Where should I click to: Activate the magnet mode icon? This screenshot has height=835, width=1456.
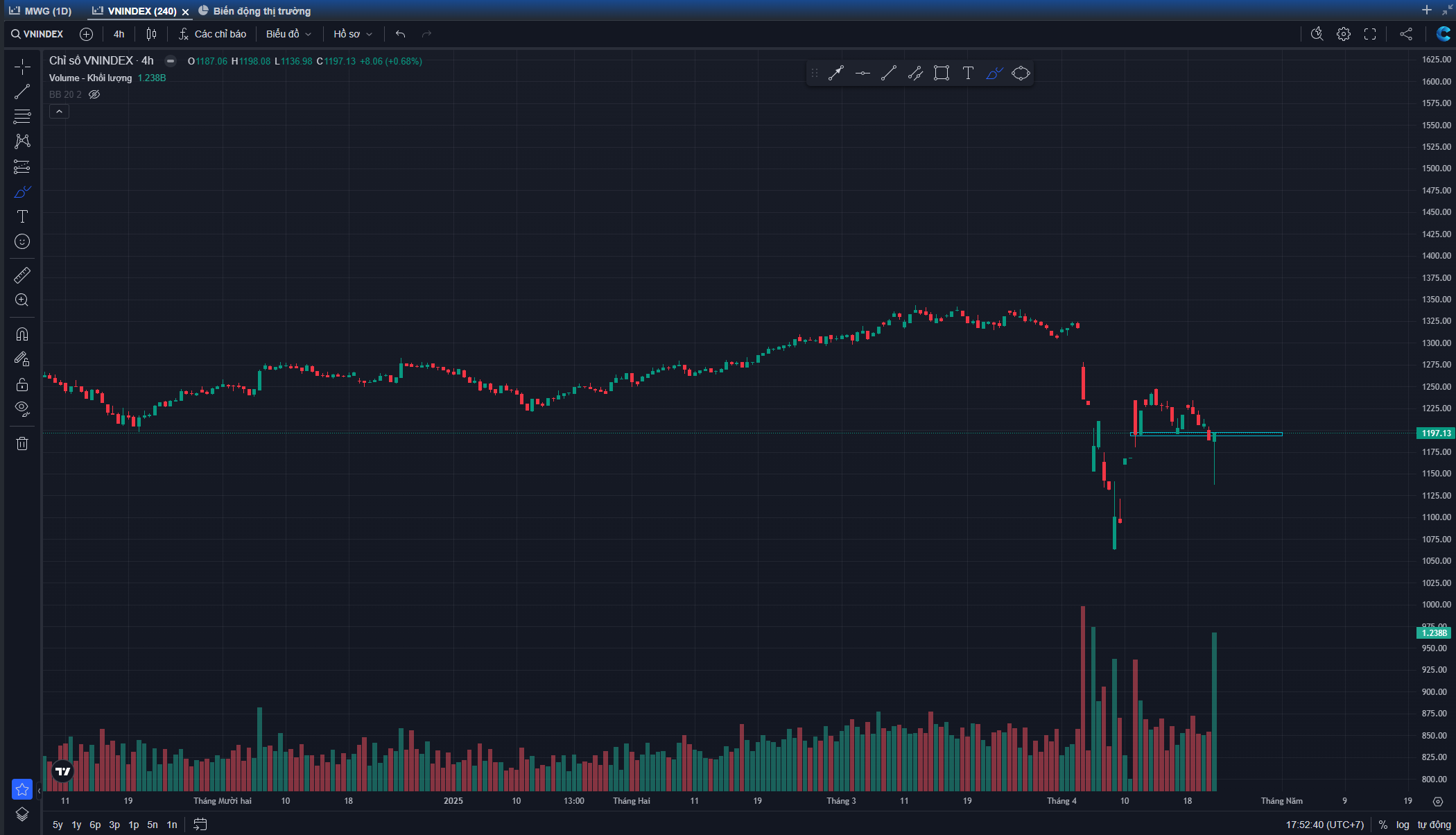[22, 334]
